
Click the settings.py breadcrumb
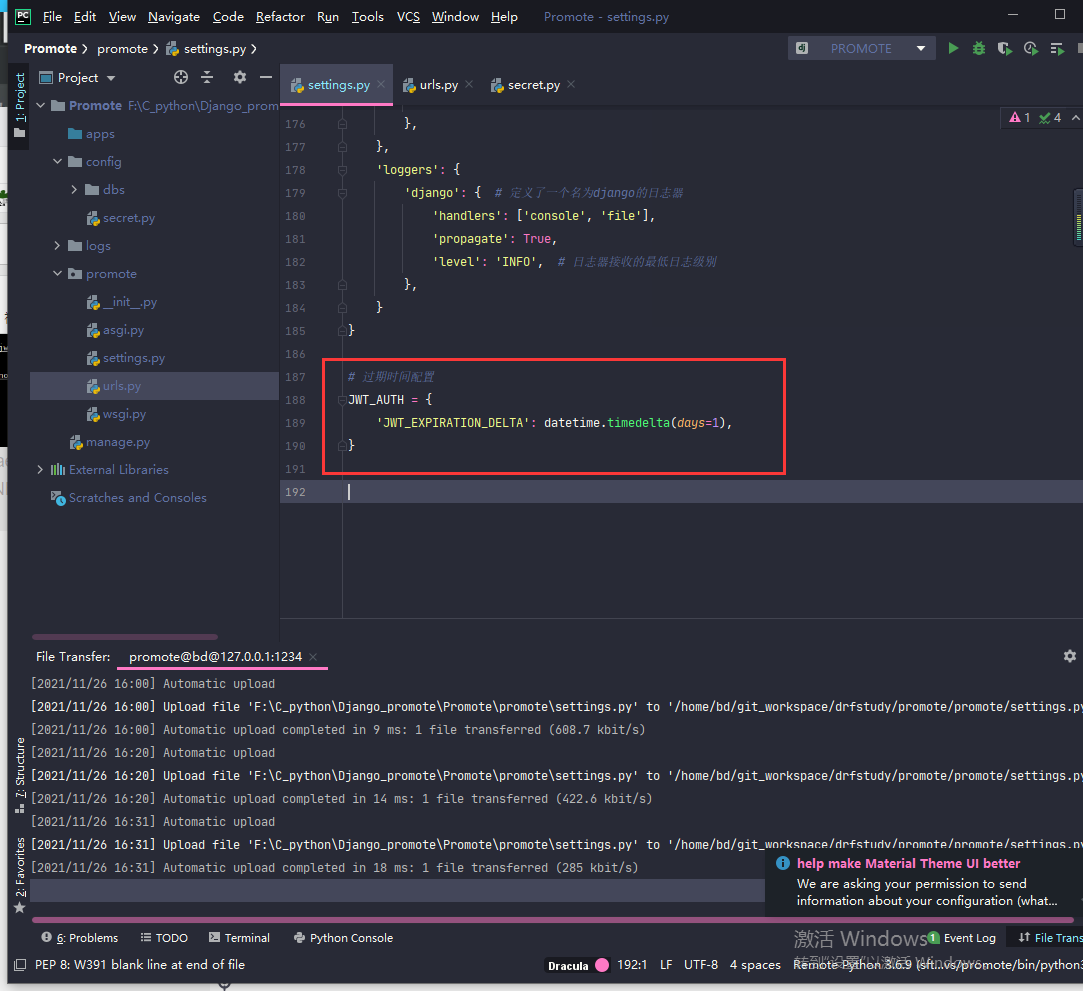pyautogui.click(x=207, y=48)
